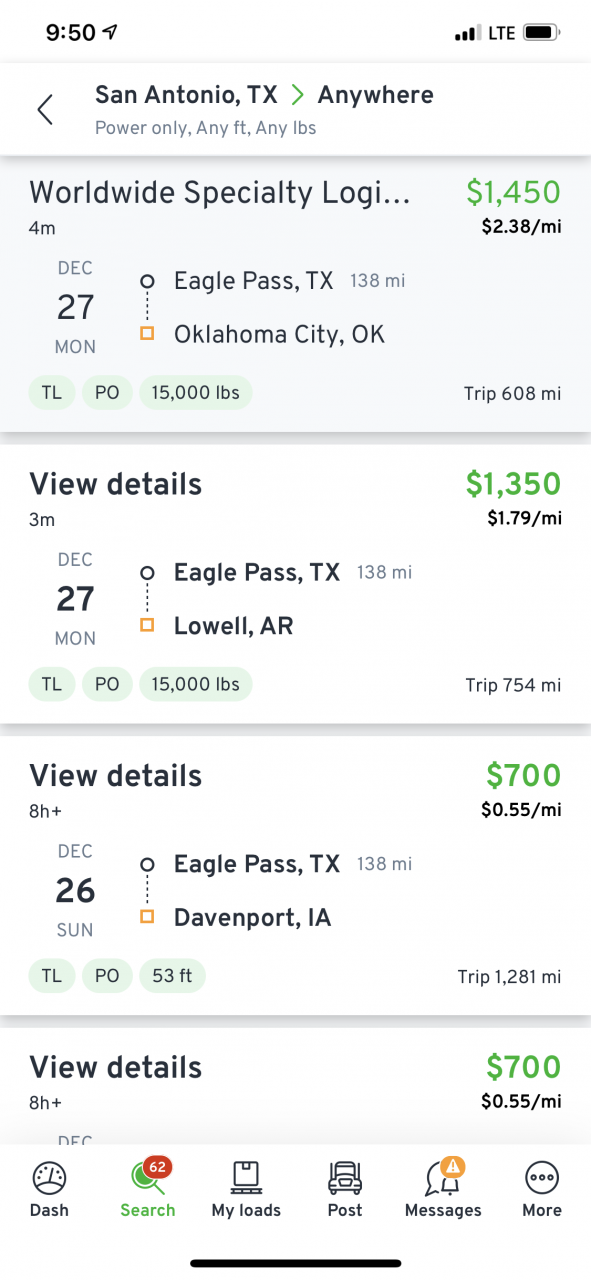Screen dimensions: 591x1280
Task: Tap the 15,000 lbs tag on the Oklahoma City load
Action: [x=195, y=393]
